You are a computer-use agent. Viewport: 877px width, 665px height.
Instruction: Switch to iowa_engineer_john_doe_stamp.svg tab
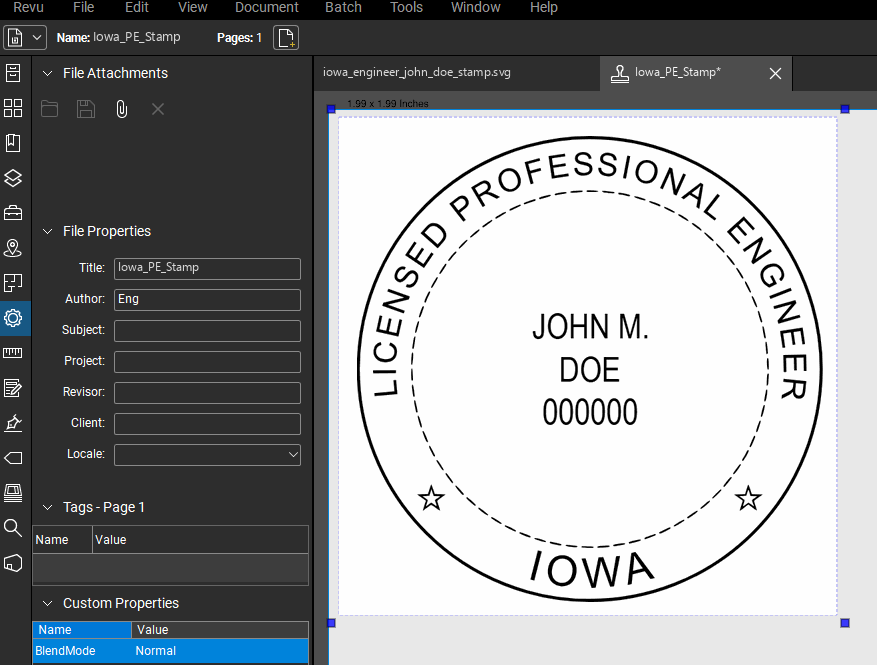click(x=457, y=73)
